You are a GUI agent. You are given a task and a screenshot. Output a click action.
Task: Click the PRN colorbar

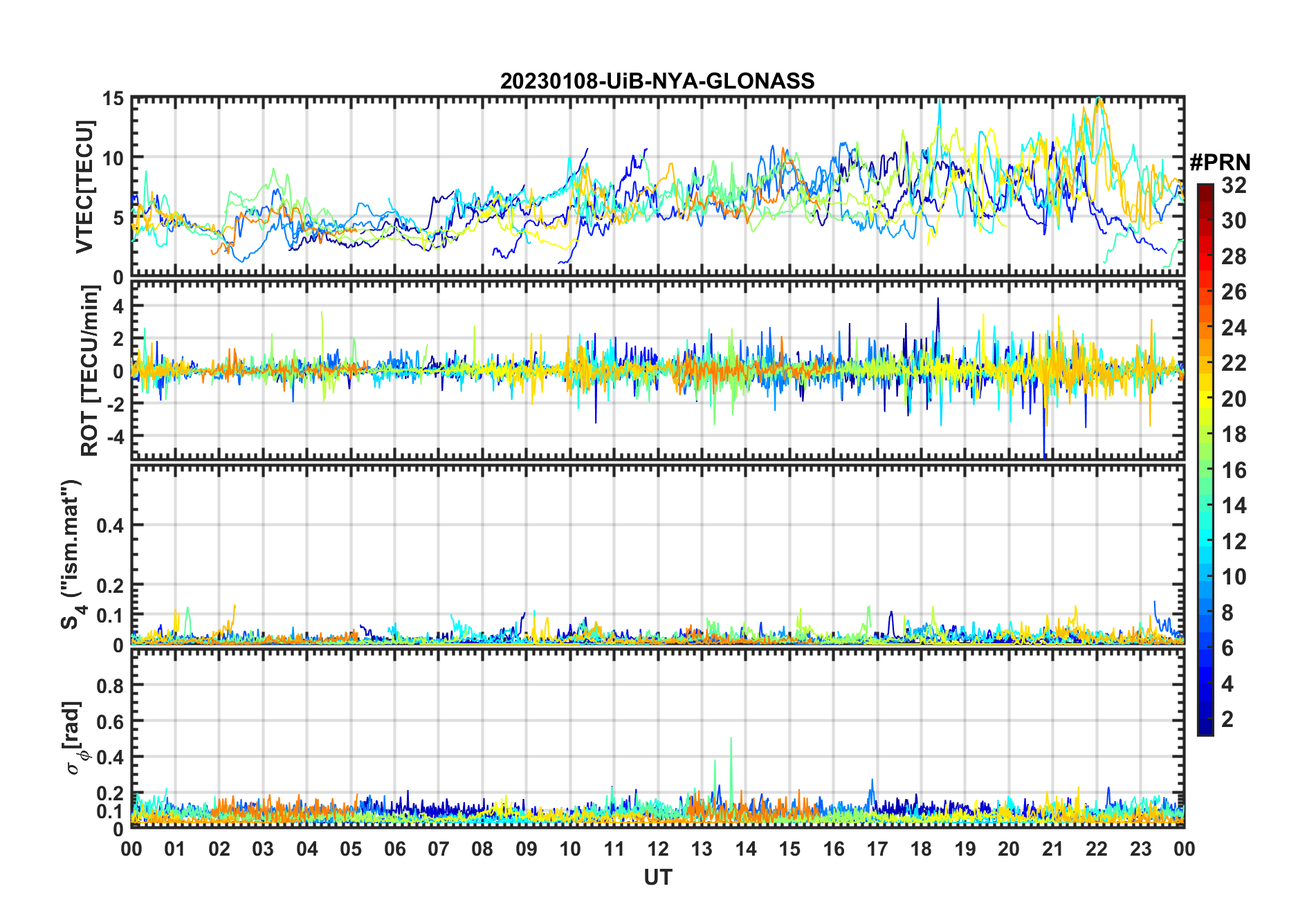[x=1205, y=459]
